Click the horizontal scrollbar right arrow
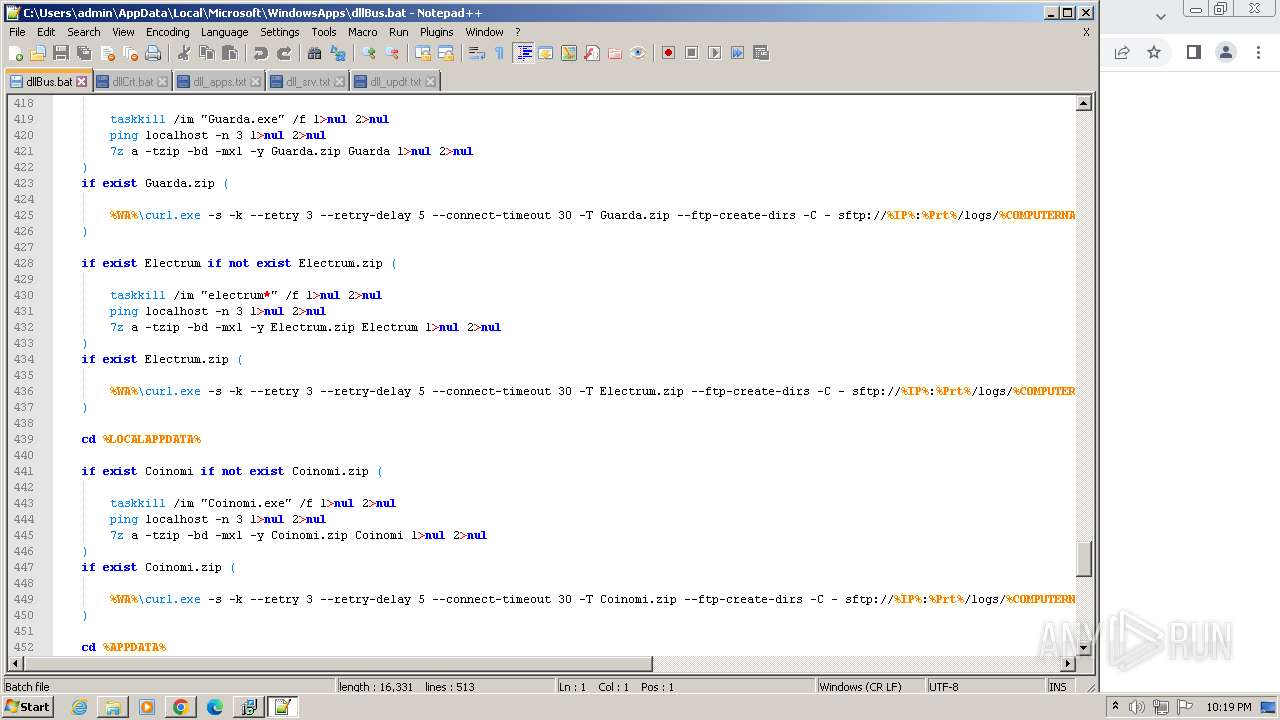 [x=1067, y=663]
